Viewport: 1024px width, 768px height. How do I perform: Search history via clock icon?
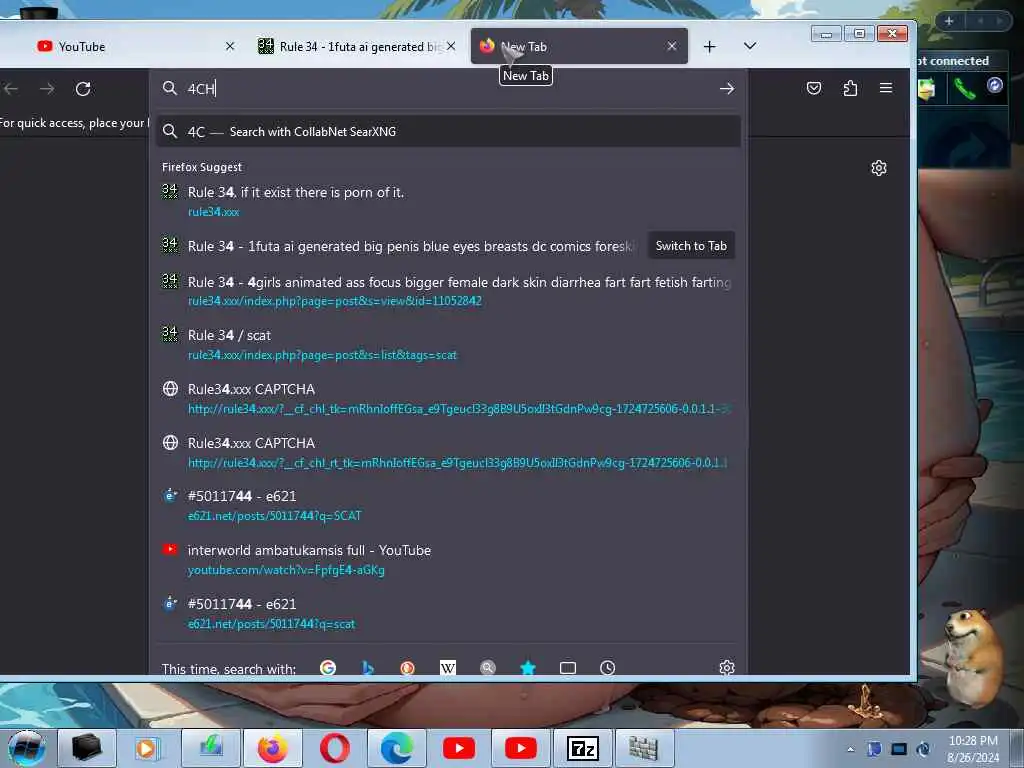pyautogui.click(x=607, y=667)
